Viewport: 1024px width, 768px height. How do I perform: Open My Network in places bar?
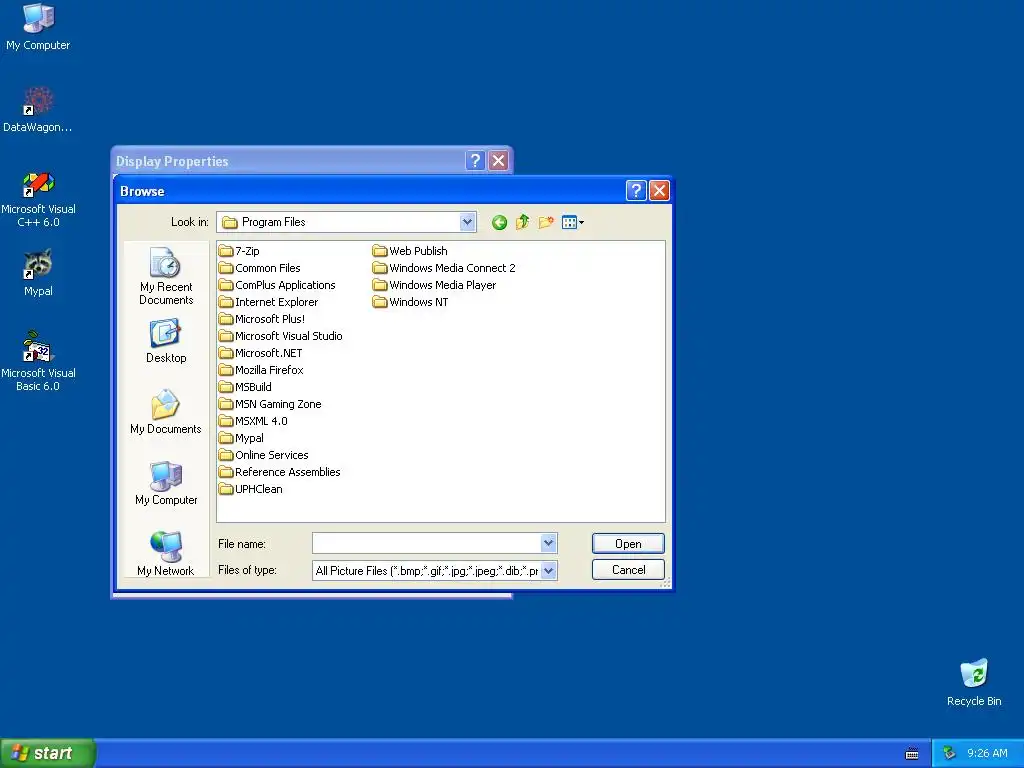[166, 554]
